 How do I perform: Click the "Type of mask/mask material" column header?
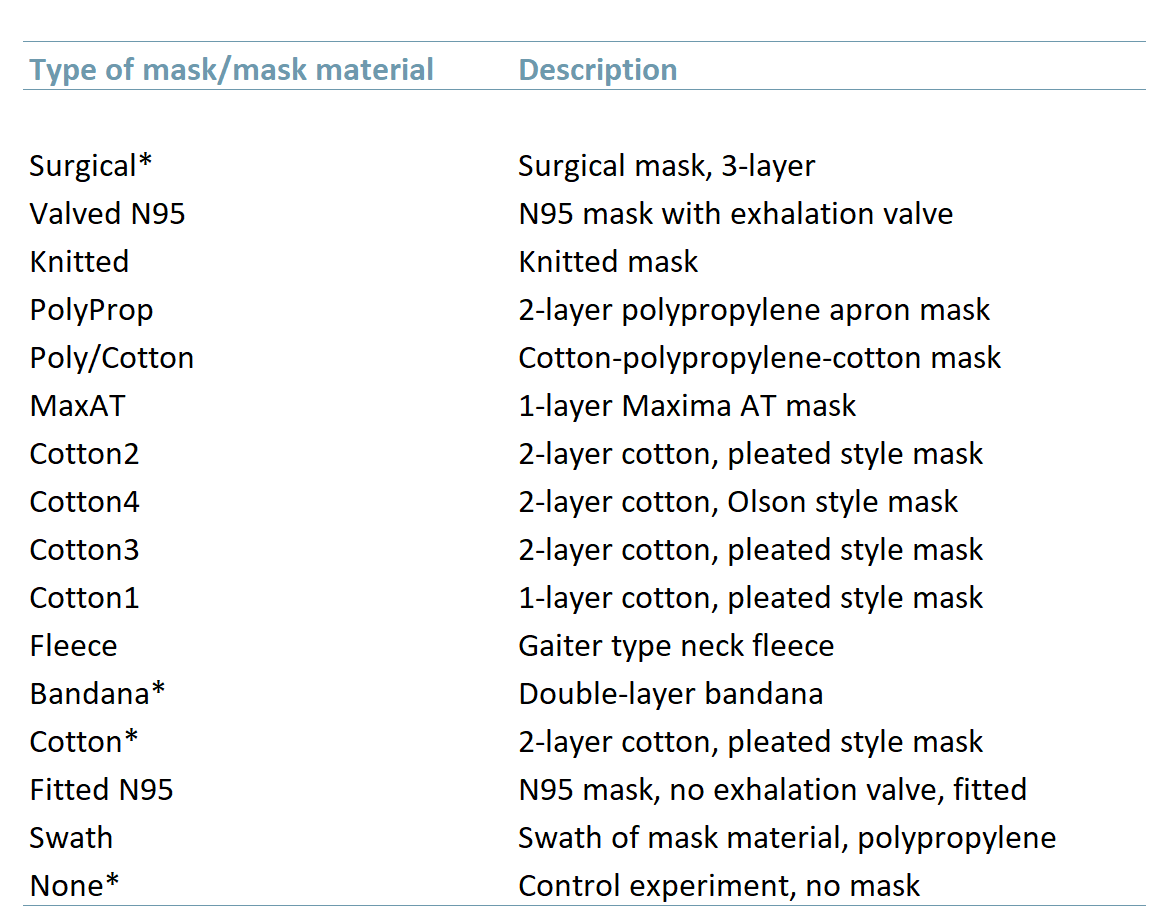click(x=231, y=70)
